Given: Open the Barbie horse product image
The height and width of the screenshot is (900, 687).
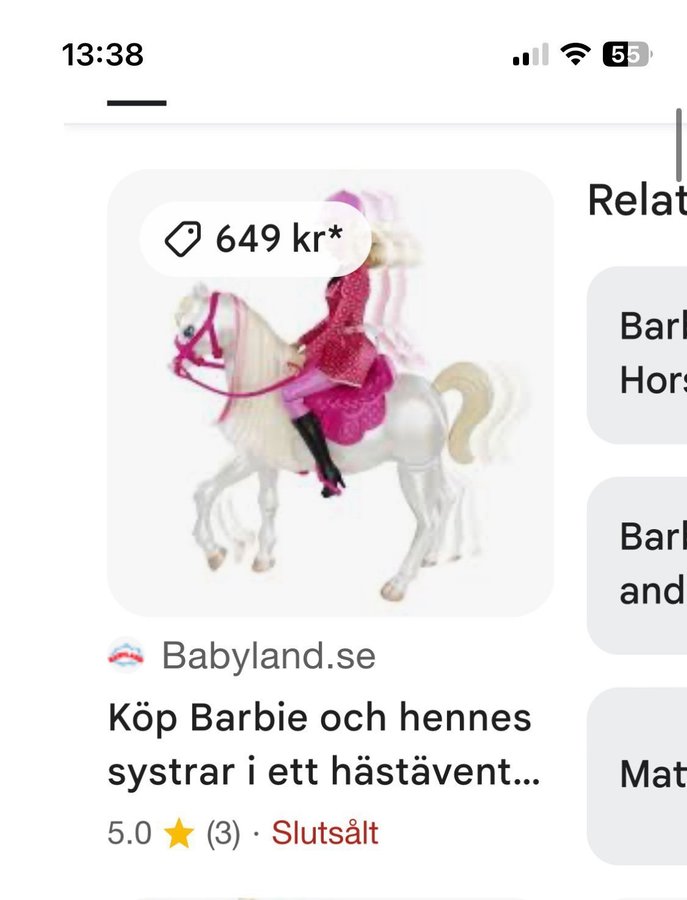Looking at the screenshot, I should pos(331,393).
